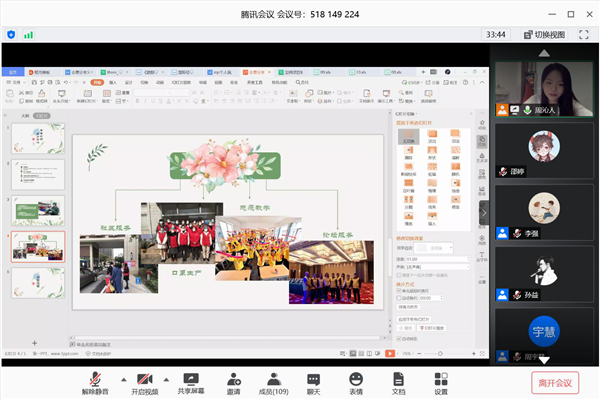600x400 pixels.
Task: Tick the 单击鼠标时换片 checkbox
Action: [399, 291]
